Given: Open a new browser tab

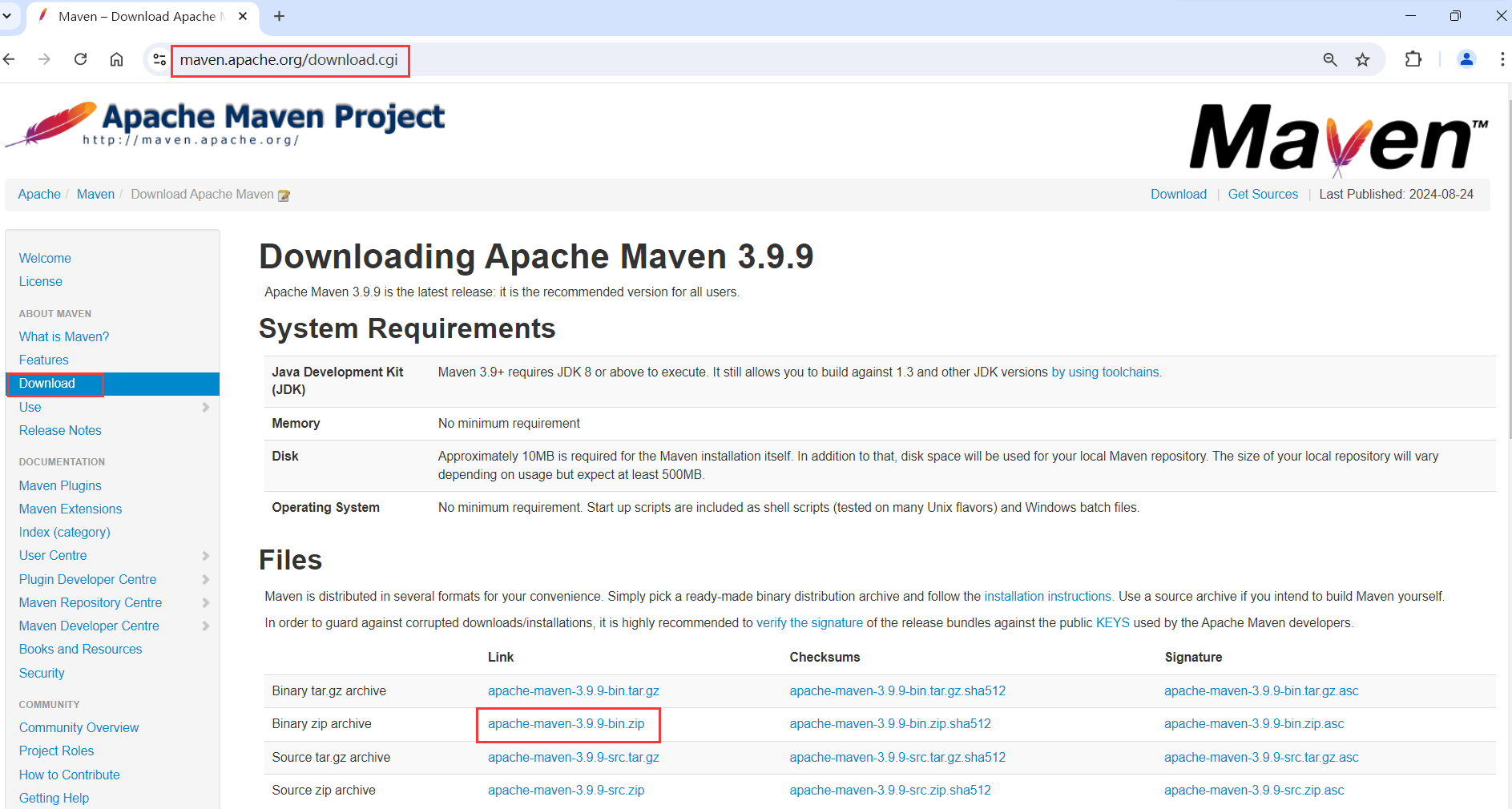Looking at the screenshot, I should click(x=279, y=16).
